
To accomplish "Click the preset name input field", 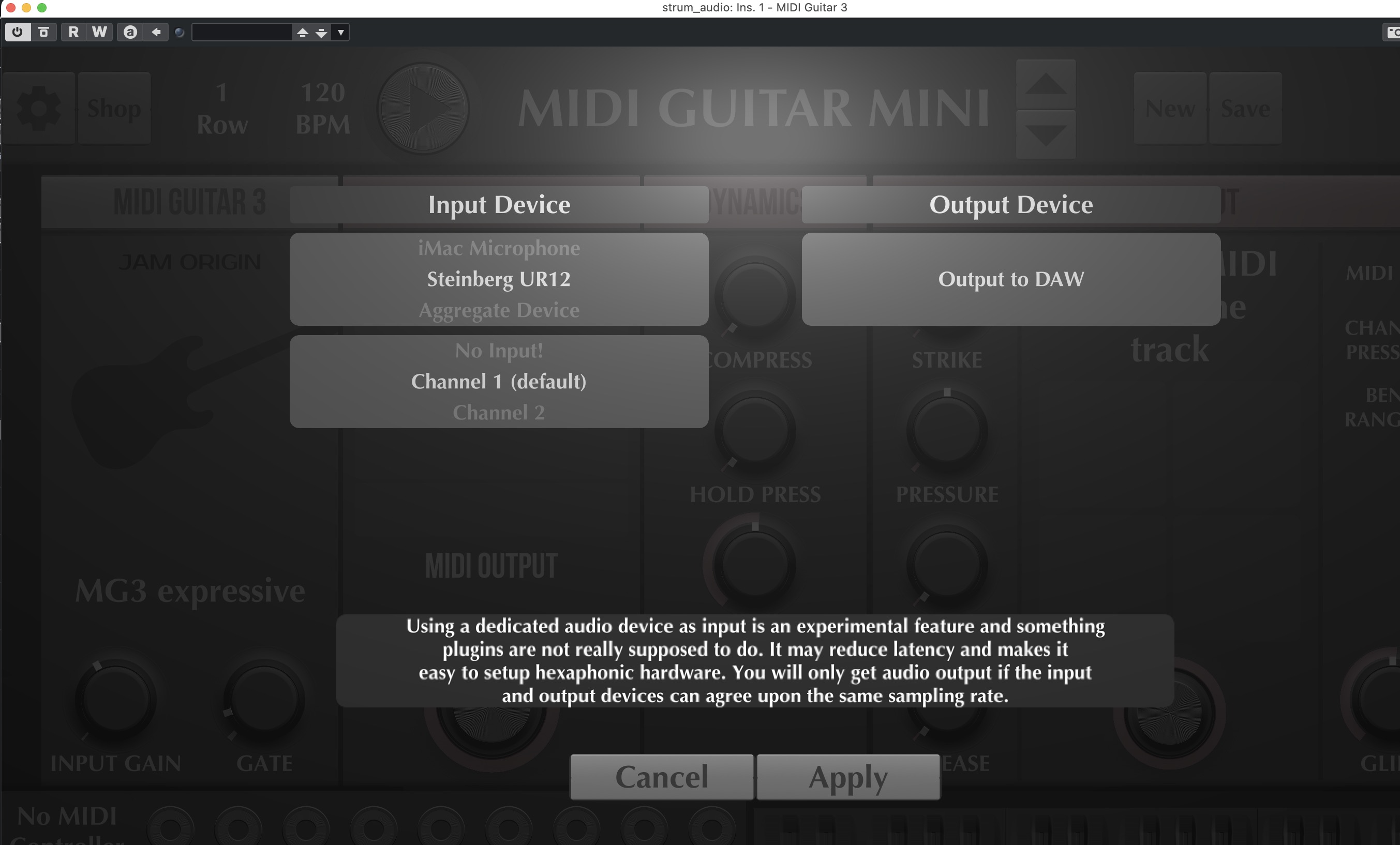I will [x=243, y=33].
